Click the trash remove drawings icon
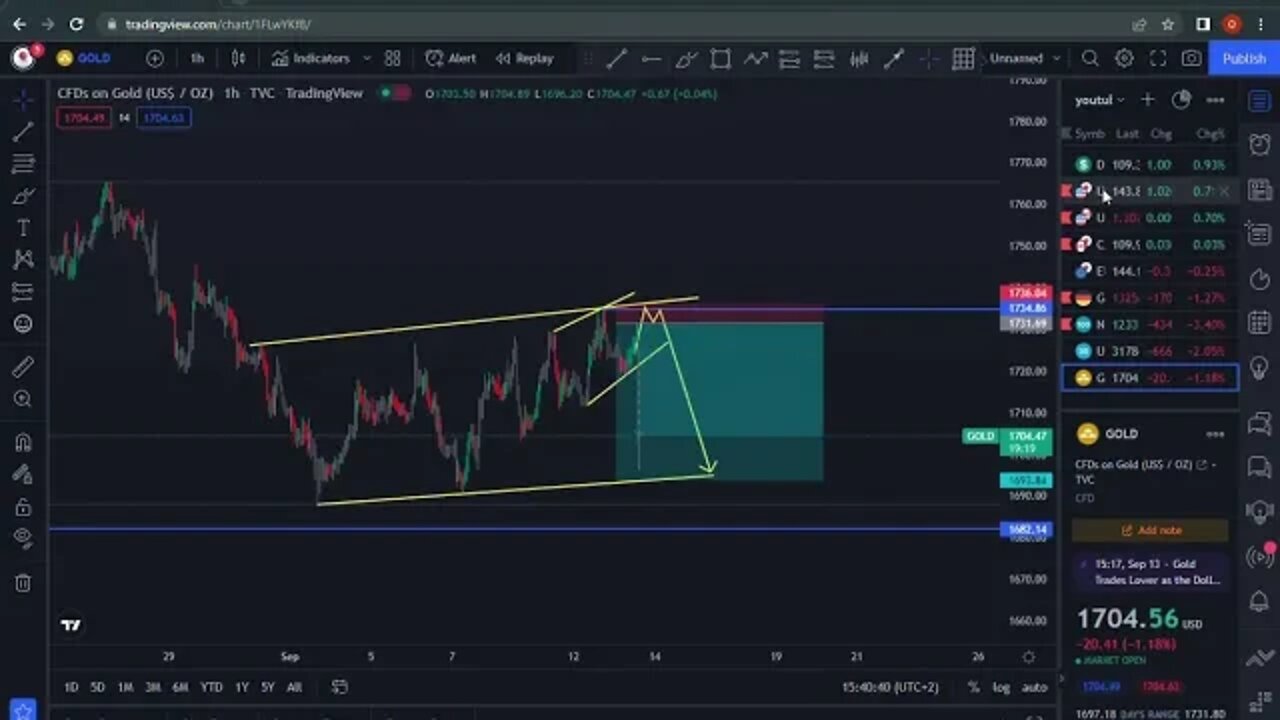Screen dimensions: 1280x720 pyautogui.click(x=23, y=582)
